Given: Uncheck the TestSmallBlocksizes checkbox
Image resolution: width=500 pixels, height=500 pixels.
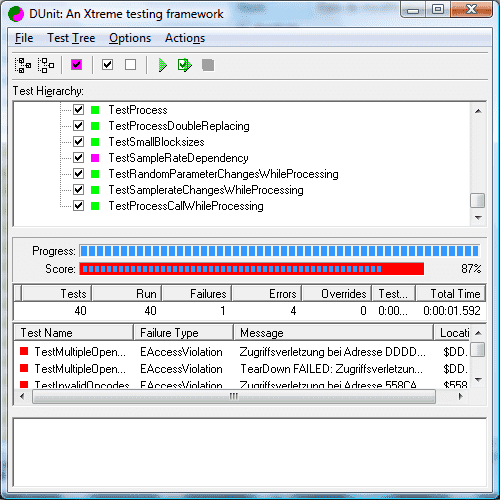Looking at the screenshot, I should [78, 142].
